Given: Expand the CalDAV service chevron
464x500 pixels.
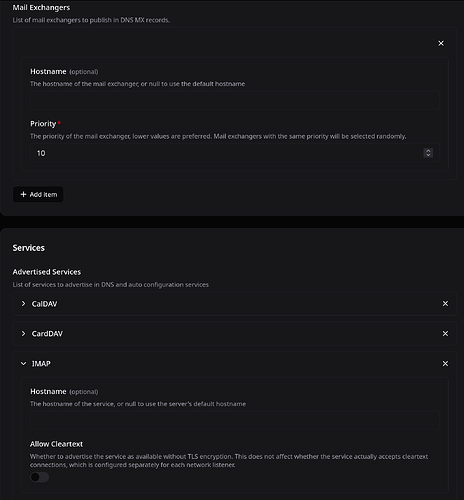Looking at the screenshot, I should click(x=23, y=304).
